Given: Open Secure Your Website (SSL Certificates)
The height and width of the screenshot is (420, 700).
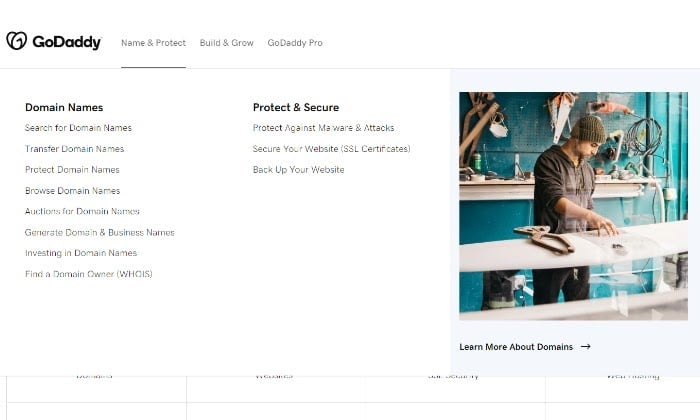Looking at the screenshot, I should tap(331, 149).
